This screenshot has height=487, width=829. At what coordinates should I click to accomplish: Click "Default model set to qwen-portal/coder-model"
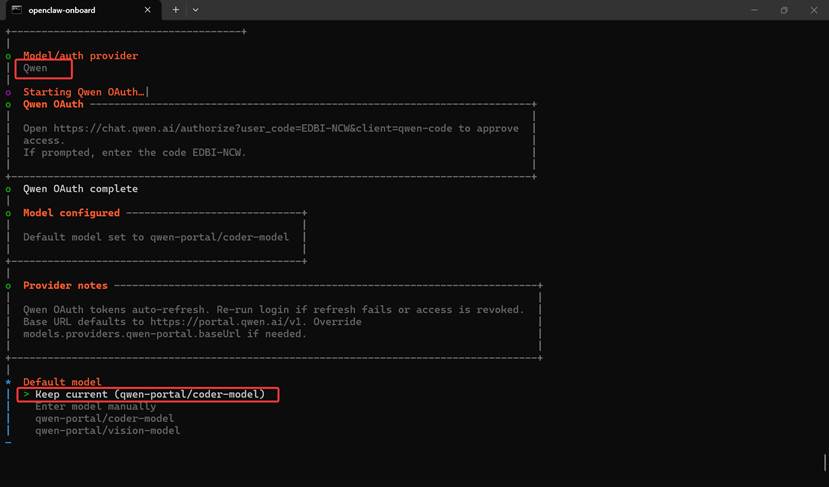pos(156,237)
